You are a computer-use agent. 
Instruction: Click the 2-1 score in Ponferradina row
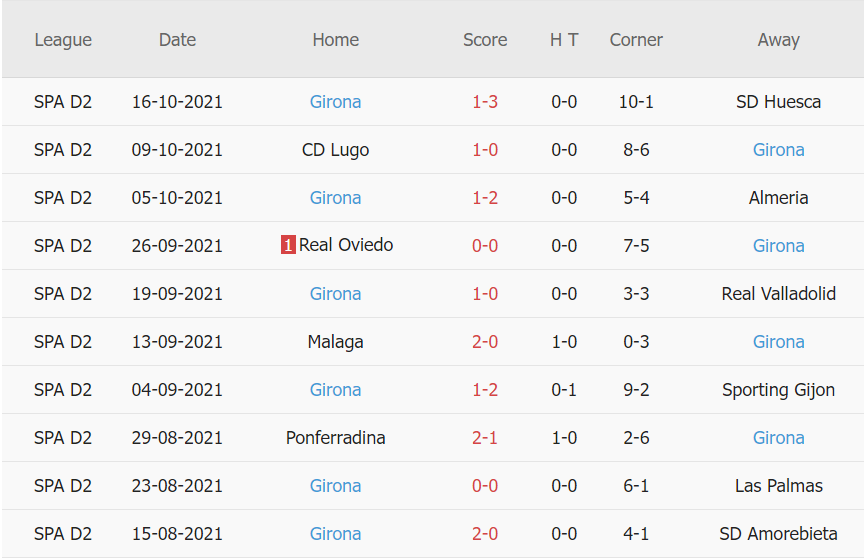[x=485, y=438]
